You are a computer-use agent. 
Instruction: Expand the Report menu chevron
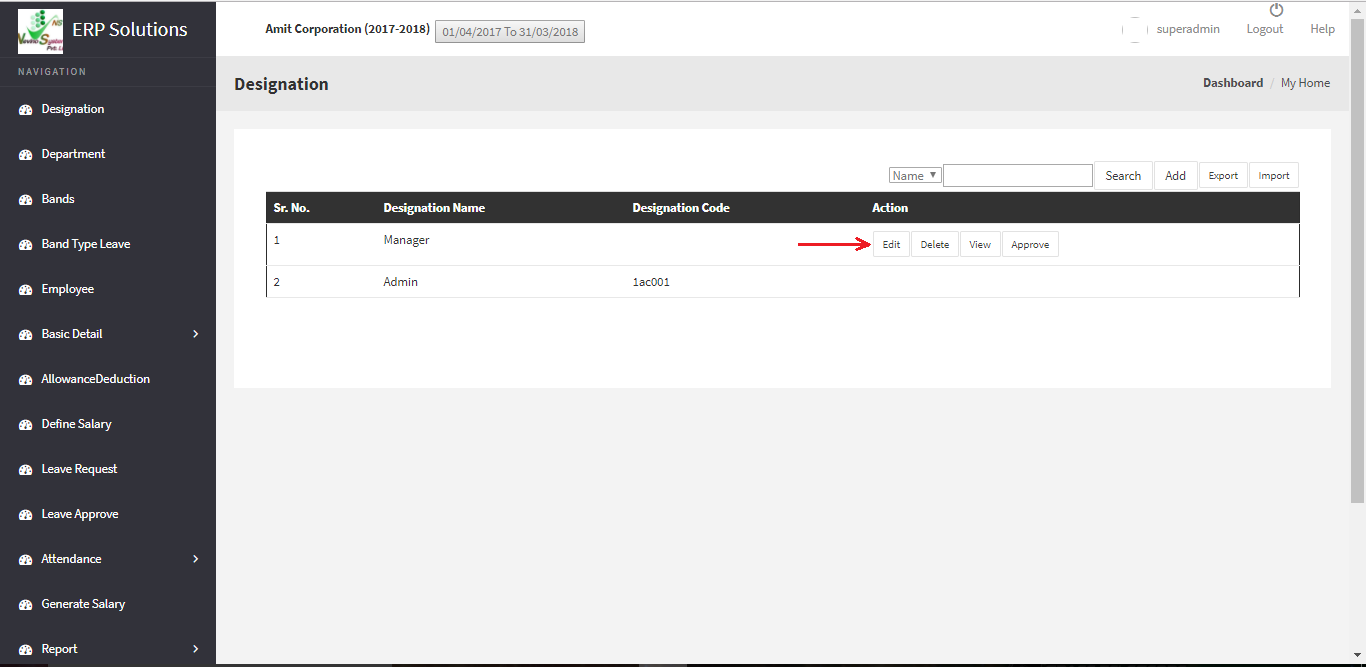(195, 649)
